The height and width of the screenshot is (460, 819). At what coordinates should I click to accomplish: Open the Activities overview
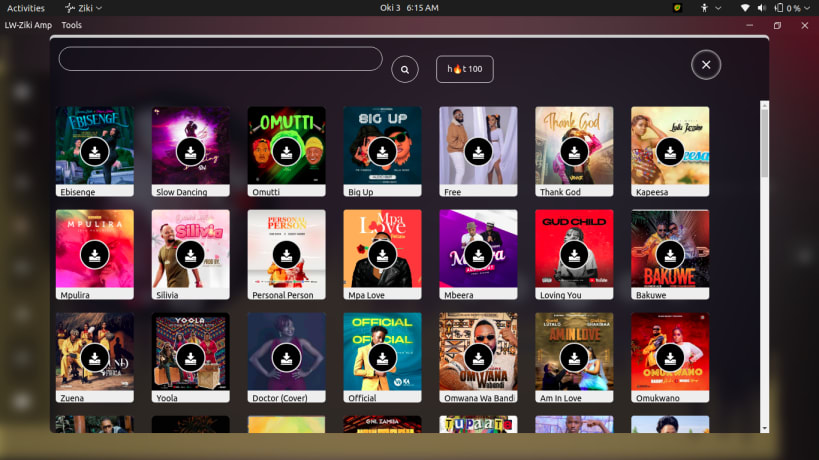coord(26,8)
